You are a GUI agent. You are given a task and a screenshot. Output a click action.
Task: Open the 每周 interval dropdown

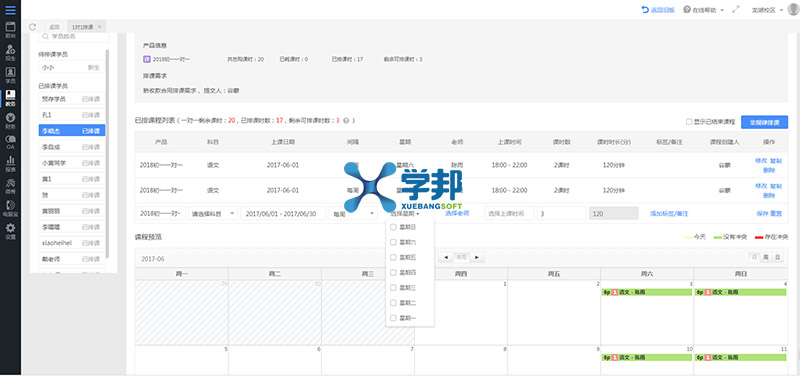[x=353, y=214]
